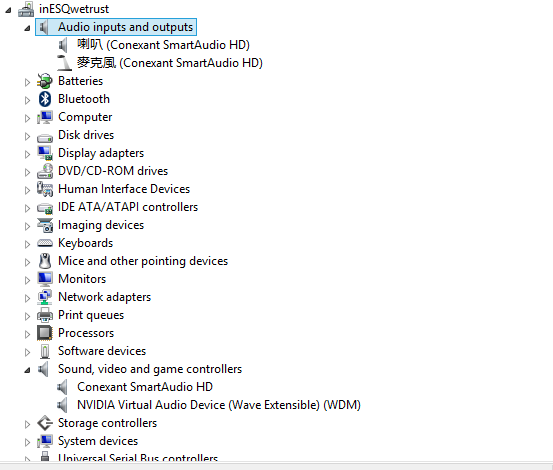Image resolution: width=553 pixels, height=470 pixels.
Task: Click the System devices icon
Action: [45, 441]
